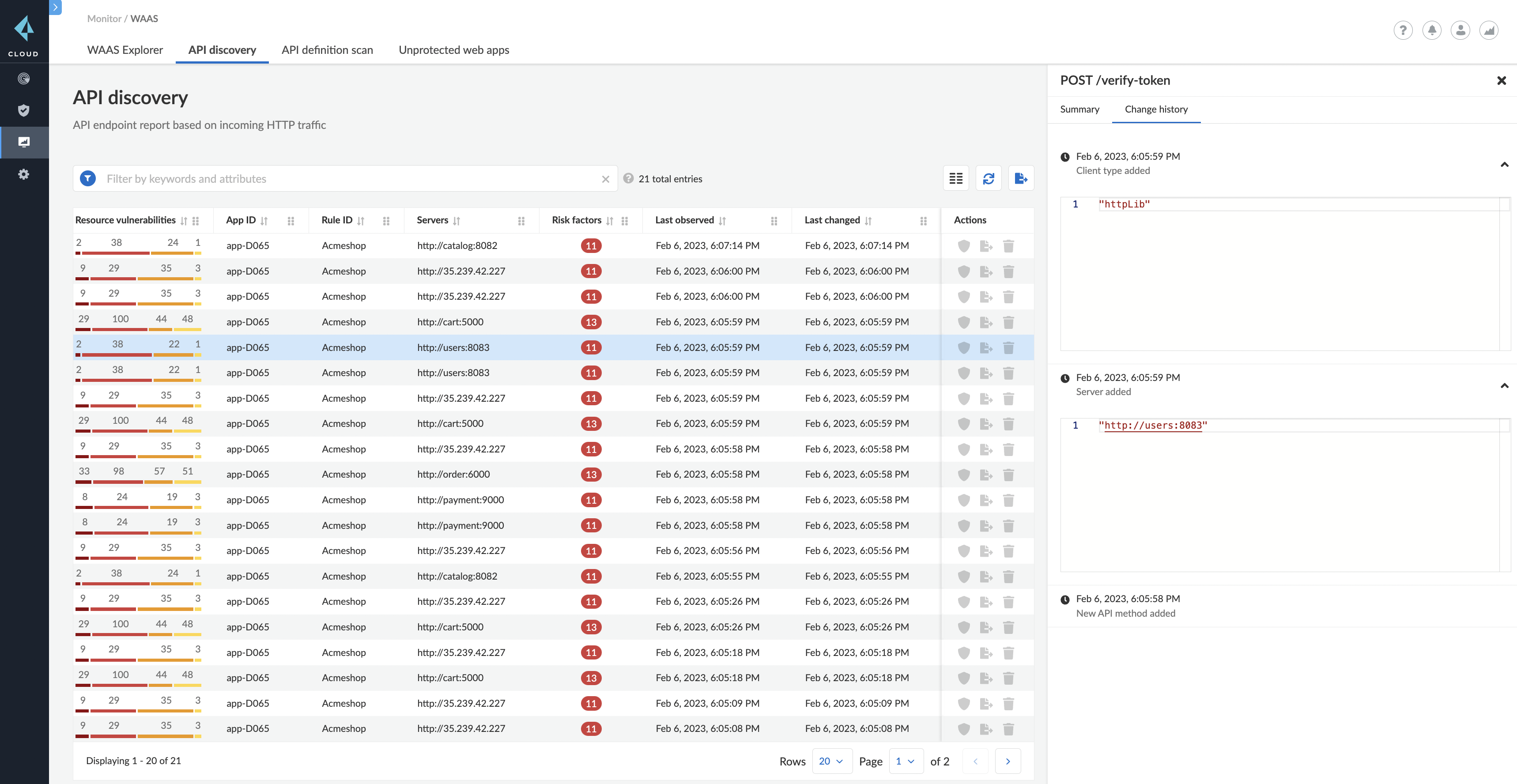Close the POST /verify-token panel
Screen dimensions: 1517x784
point(1501,81)
